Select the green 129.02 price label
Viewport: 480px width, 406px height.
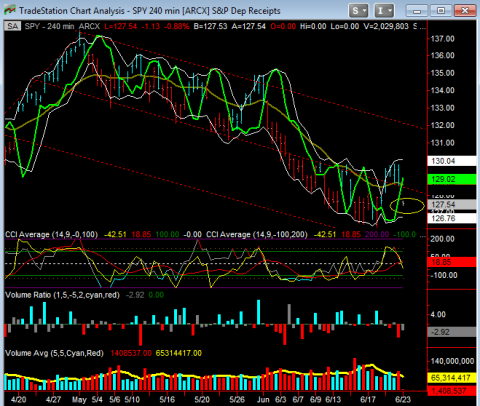tap(452, 179)
